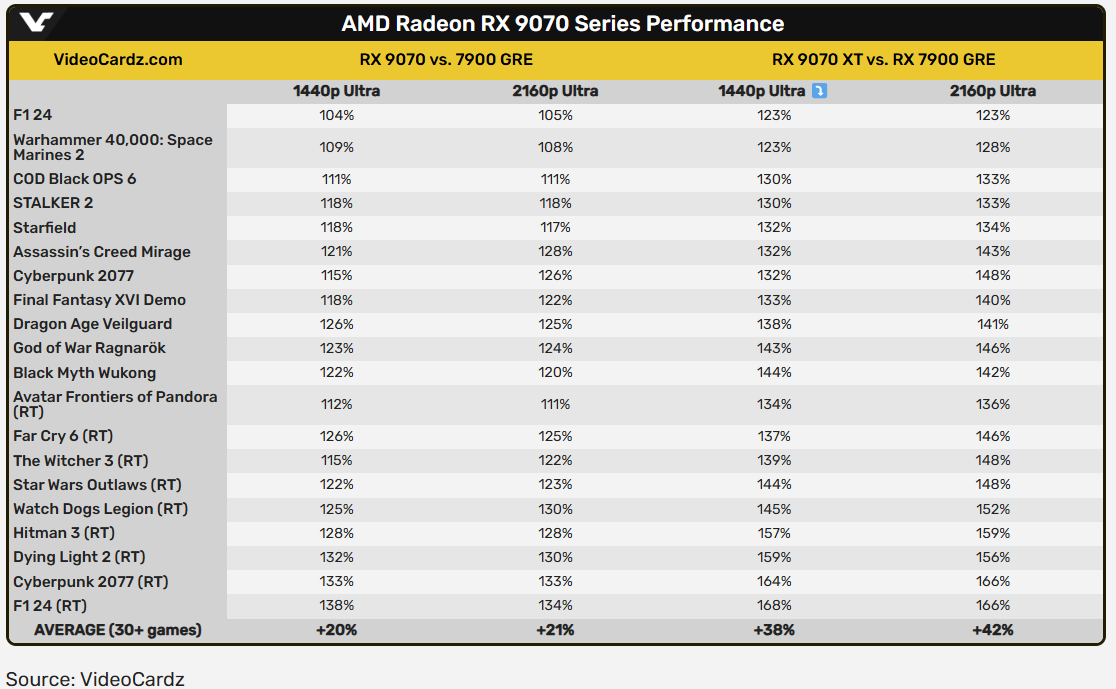Select the God of War Ragnarök row label

(x=89, y=348)
